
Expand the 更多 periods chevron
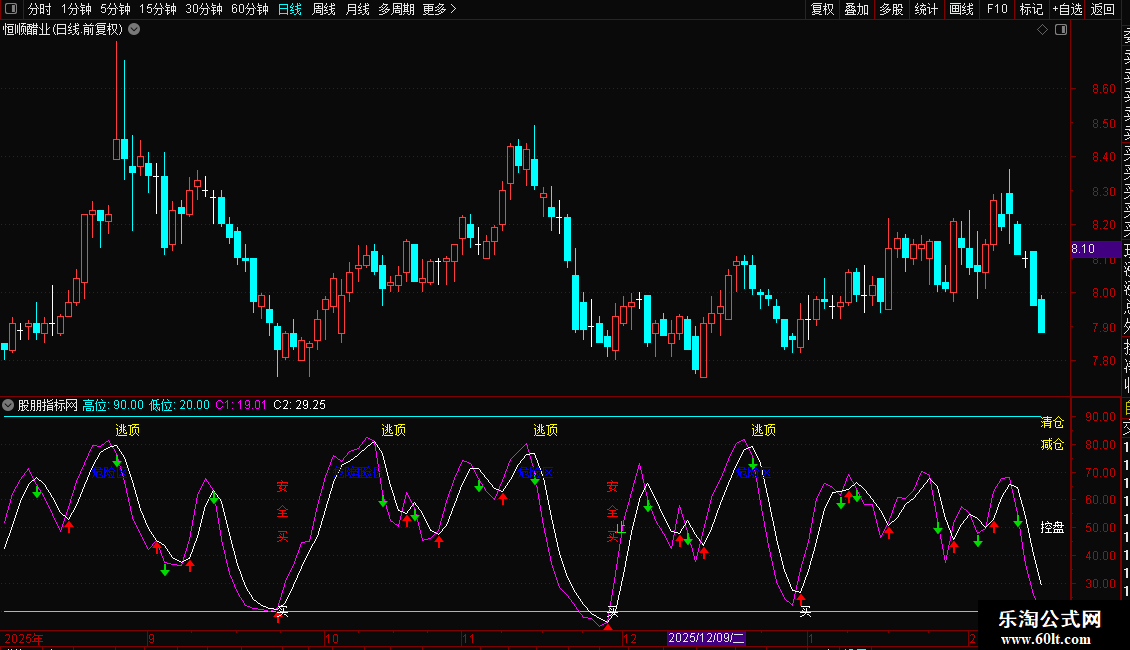point(453,9)
